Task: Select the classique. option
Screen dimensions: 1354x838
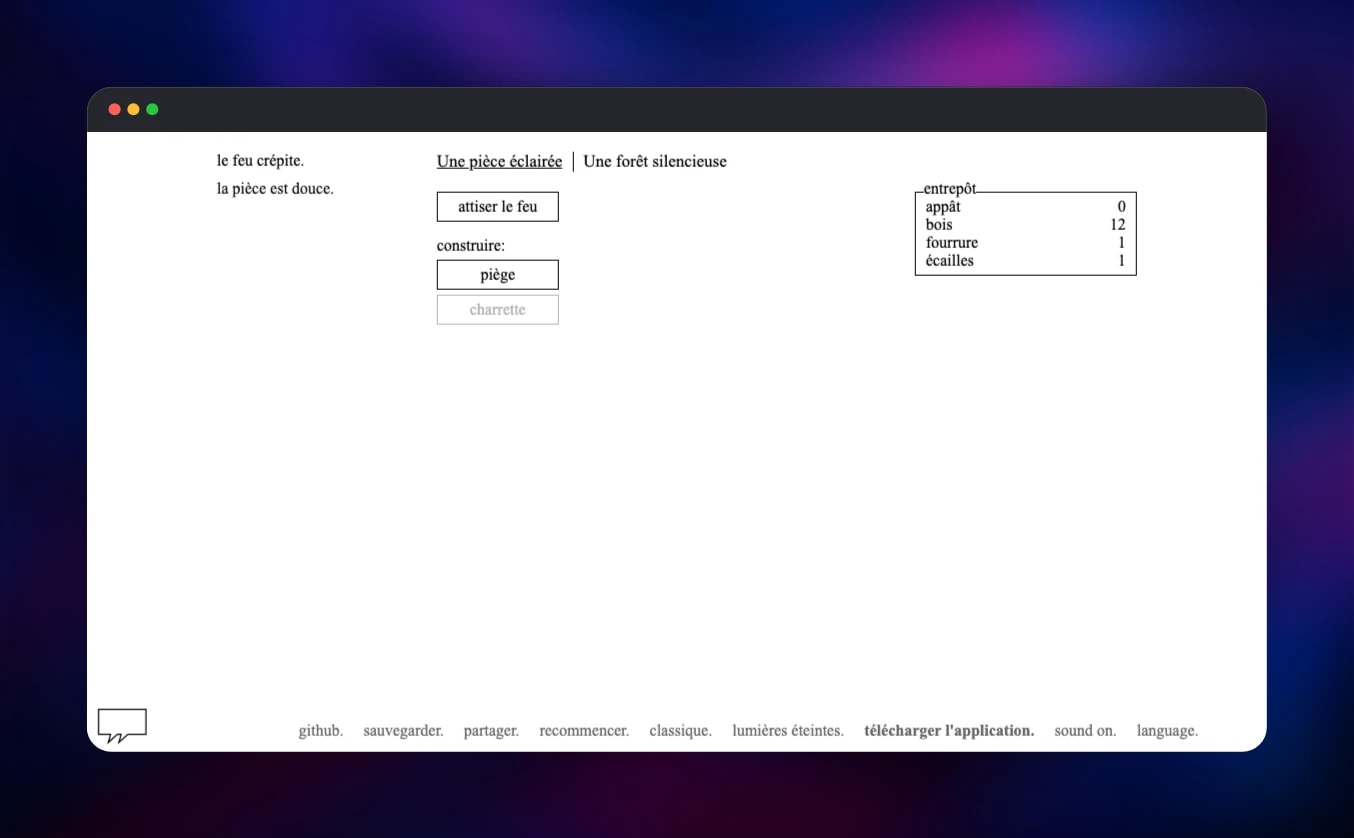Action: (680, 731)
